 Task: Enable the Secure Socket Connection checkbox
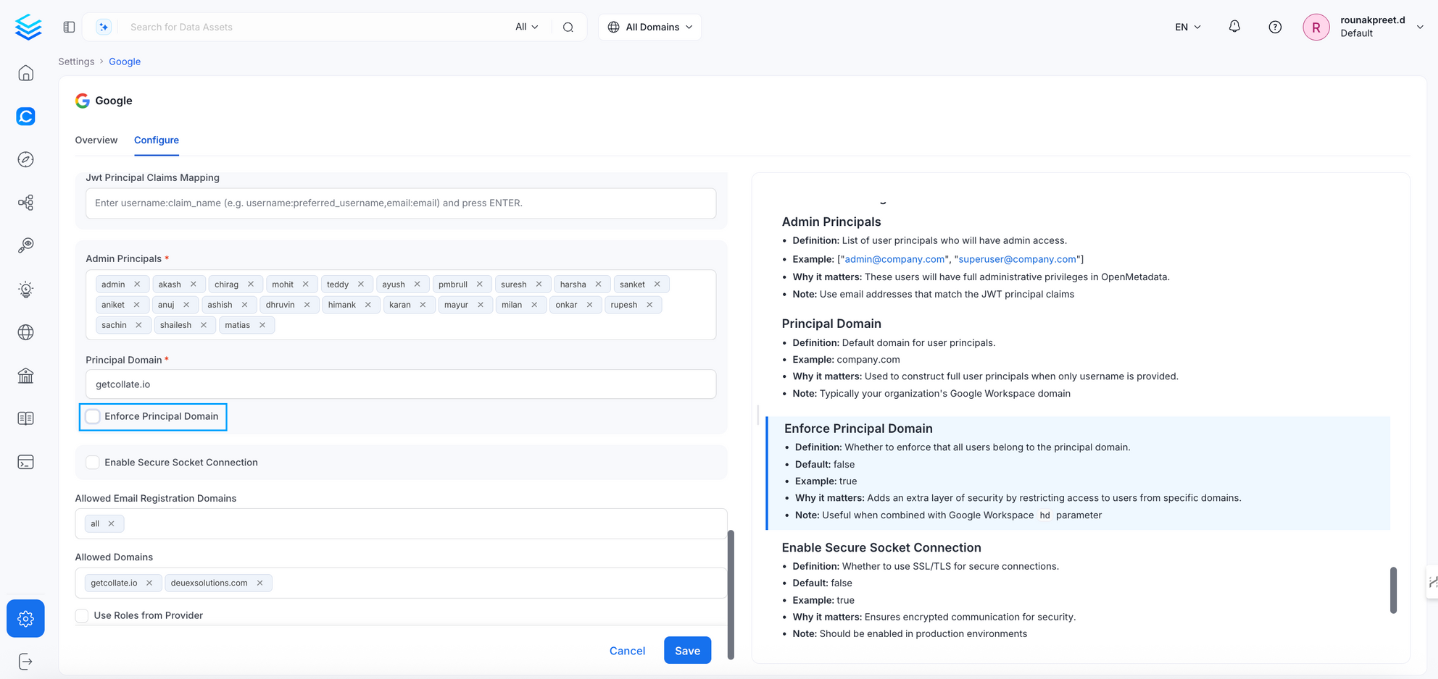93,462
